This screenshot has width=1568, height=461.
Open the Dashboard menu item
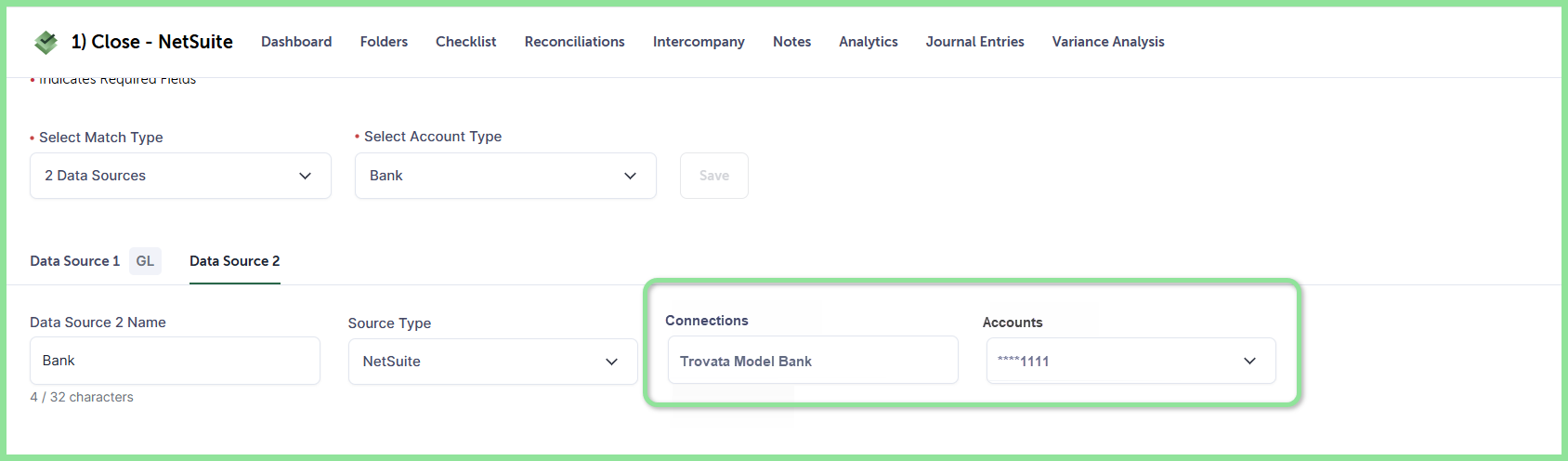tap(296, 42)
